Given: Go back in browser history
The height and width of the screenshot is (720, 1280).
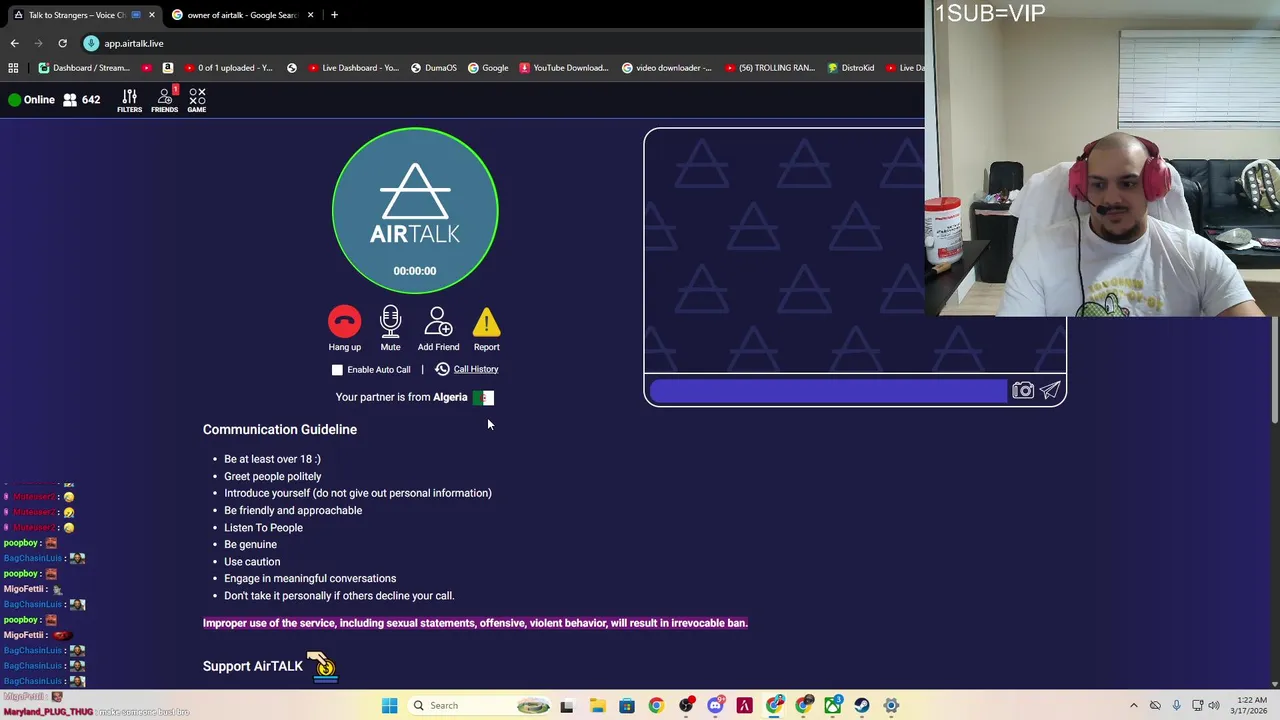Looking at the screenshot, I should click(x=14, y=43).
